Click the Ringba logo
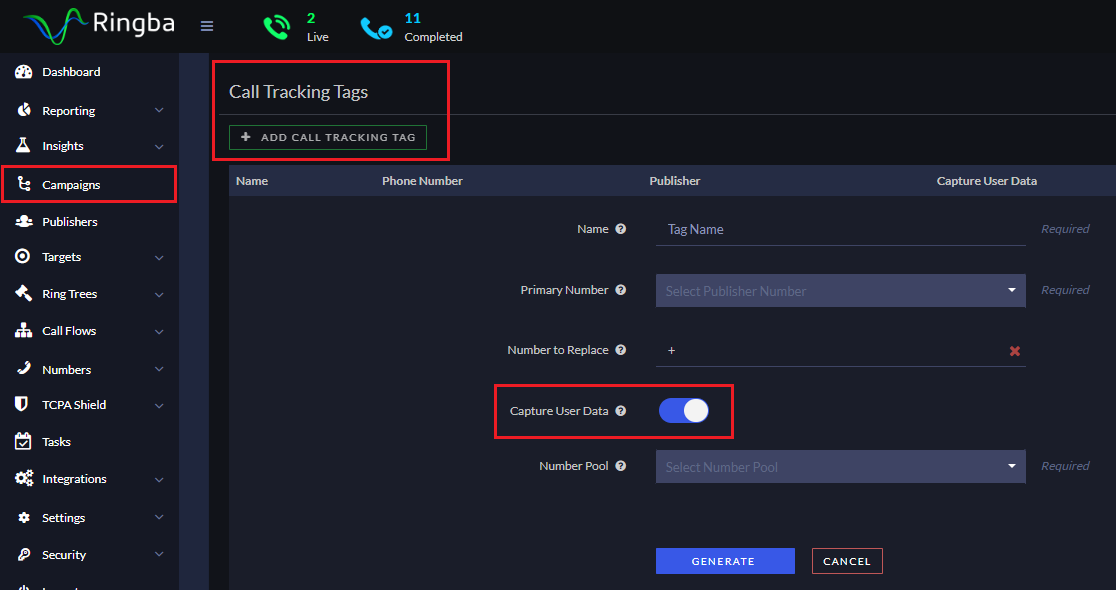Viewport: 1116px width, 590px height. tap(99, 26)
